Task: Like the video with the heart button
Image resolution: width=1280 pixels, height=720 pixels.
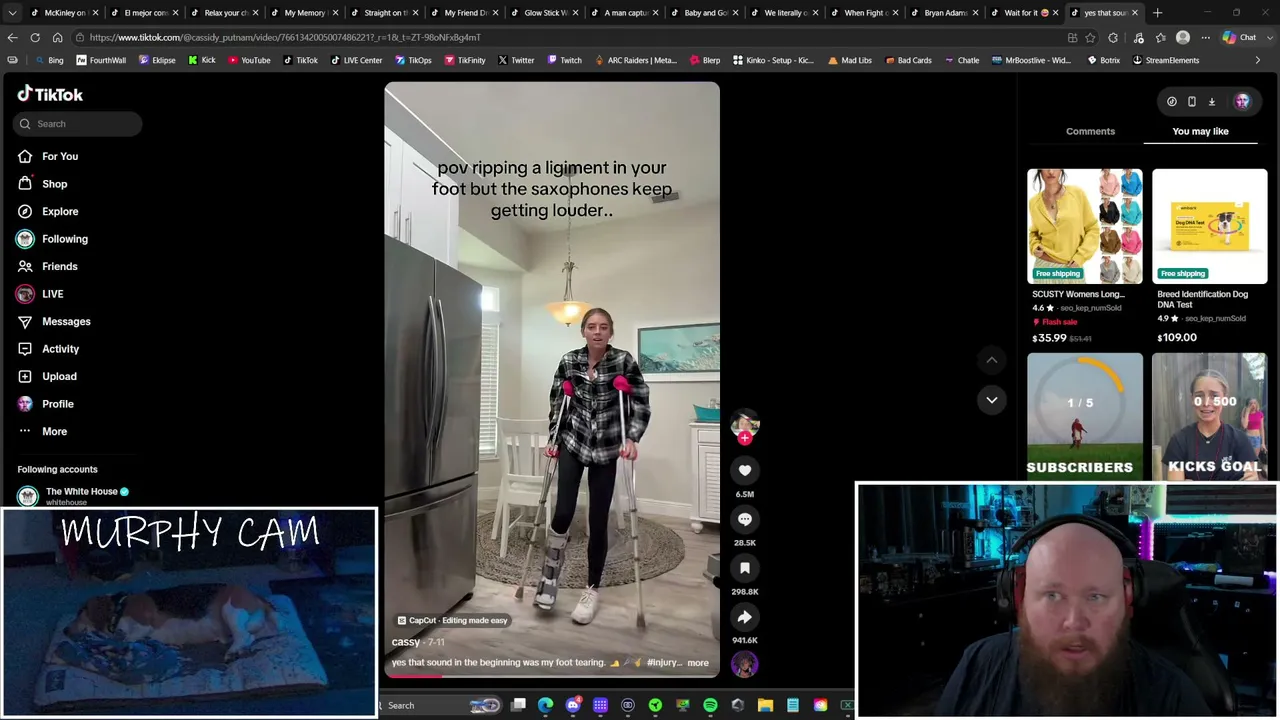Action: pyautogui.click(x=745, y=470)
